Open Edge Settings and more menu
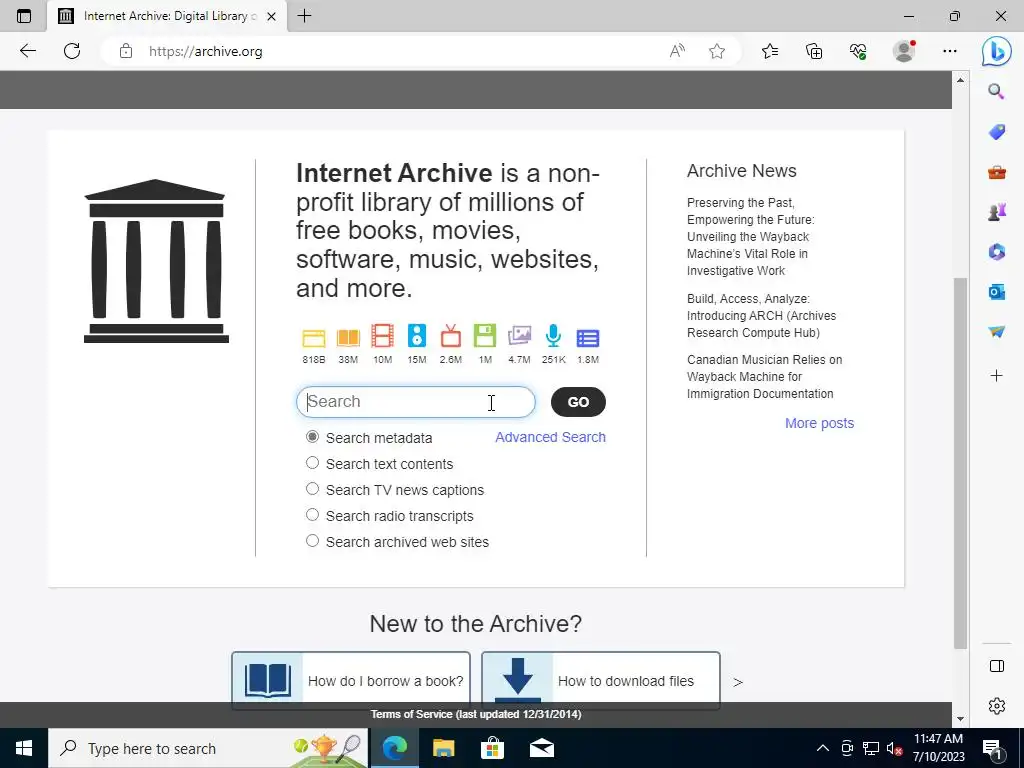This screenshot has width=1024, height=768. click(950, 51)
